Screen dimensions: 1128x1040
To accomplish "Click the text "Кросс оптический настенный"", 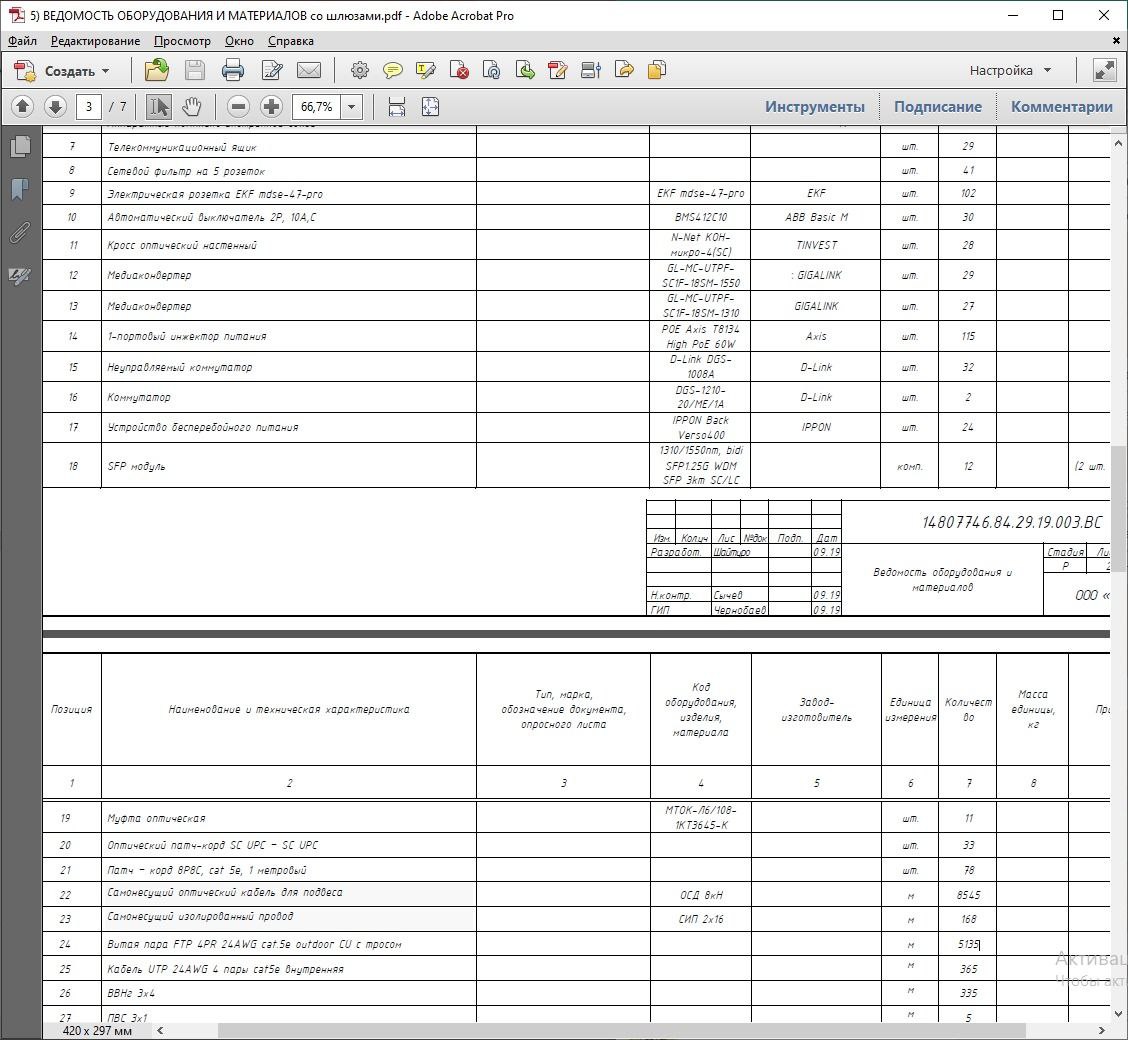I will (182, 245).
